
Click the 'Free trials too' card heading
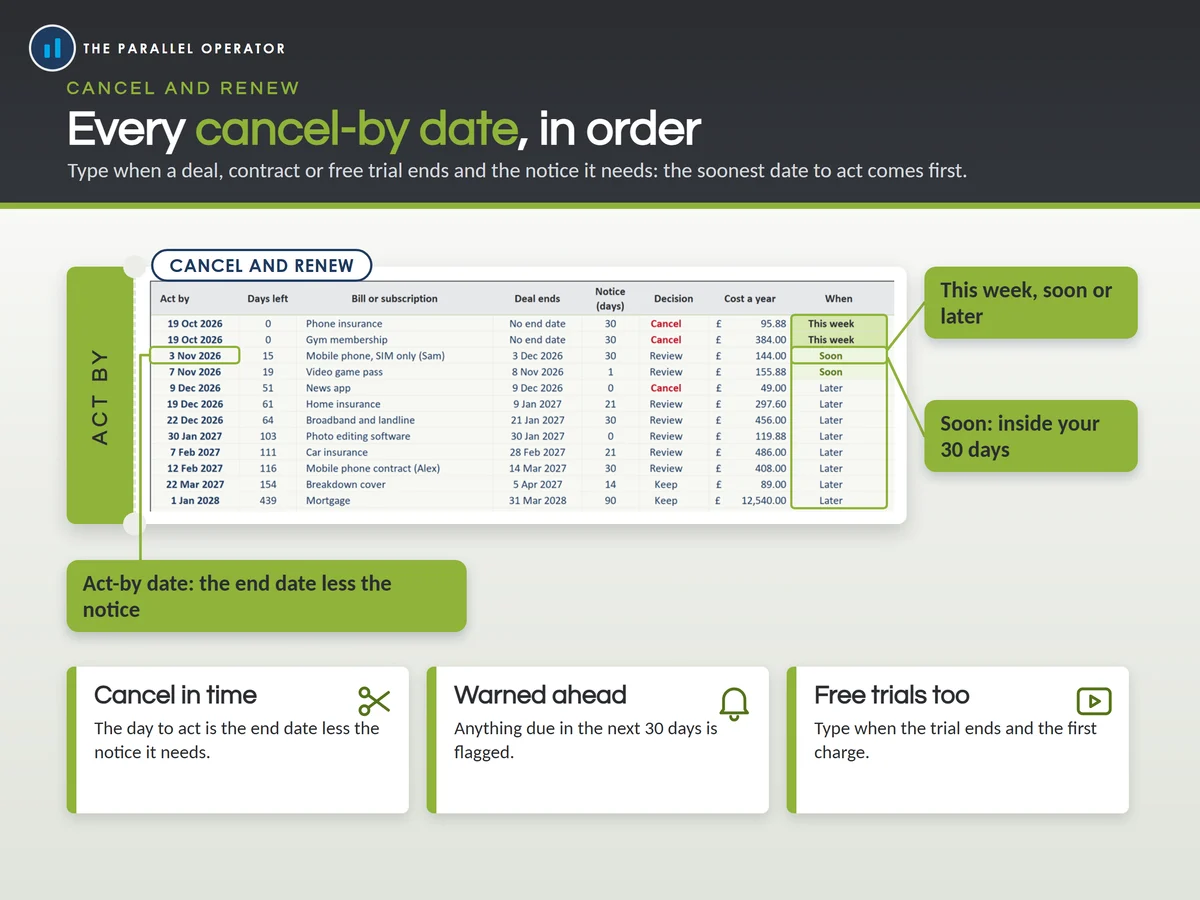892,695
